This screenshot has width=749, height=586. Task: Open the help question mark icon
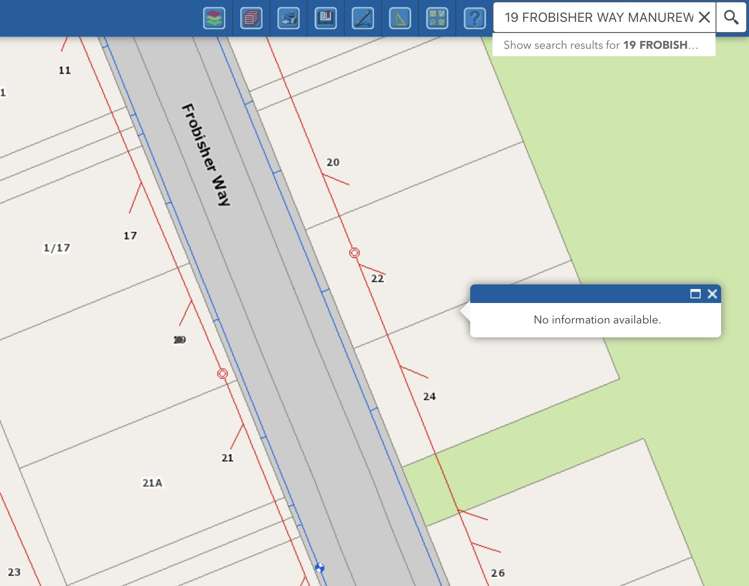(475, 18)
